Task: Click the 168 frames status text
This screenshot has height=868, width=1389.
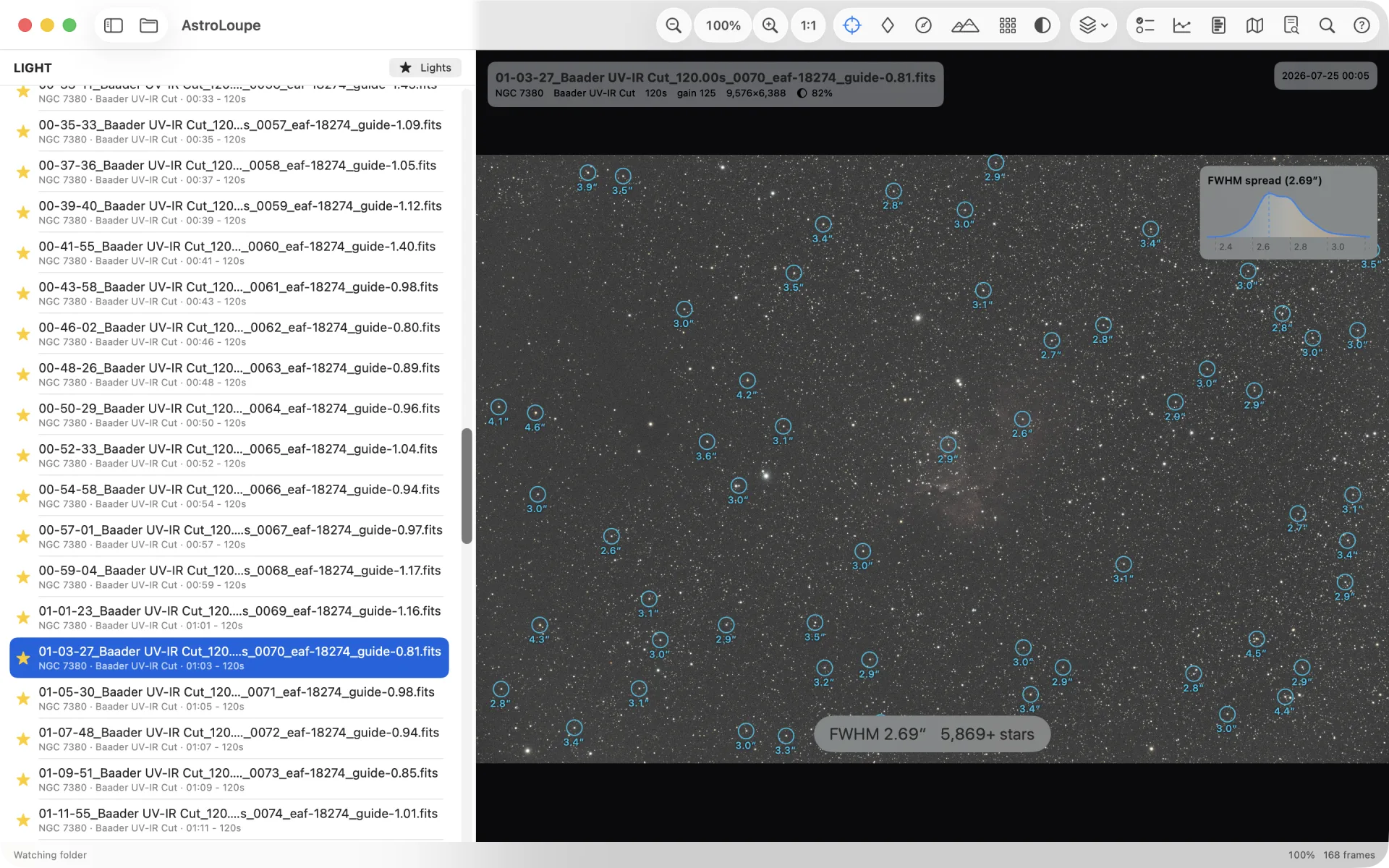Action: point(1349,855)
